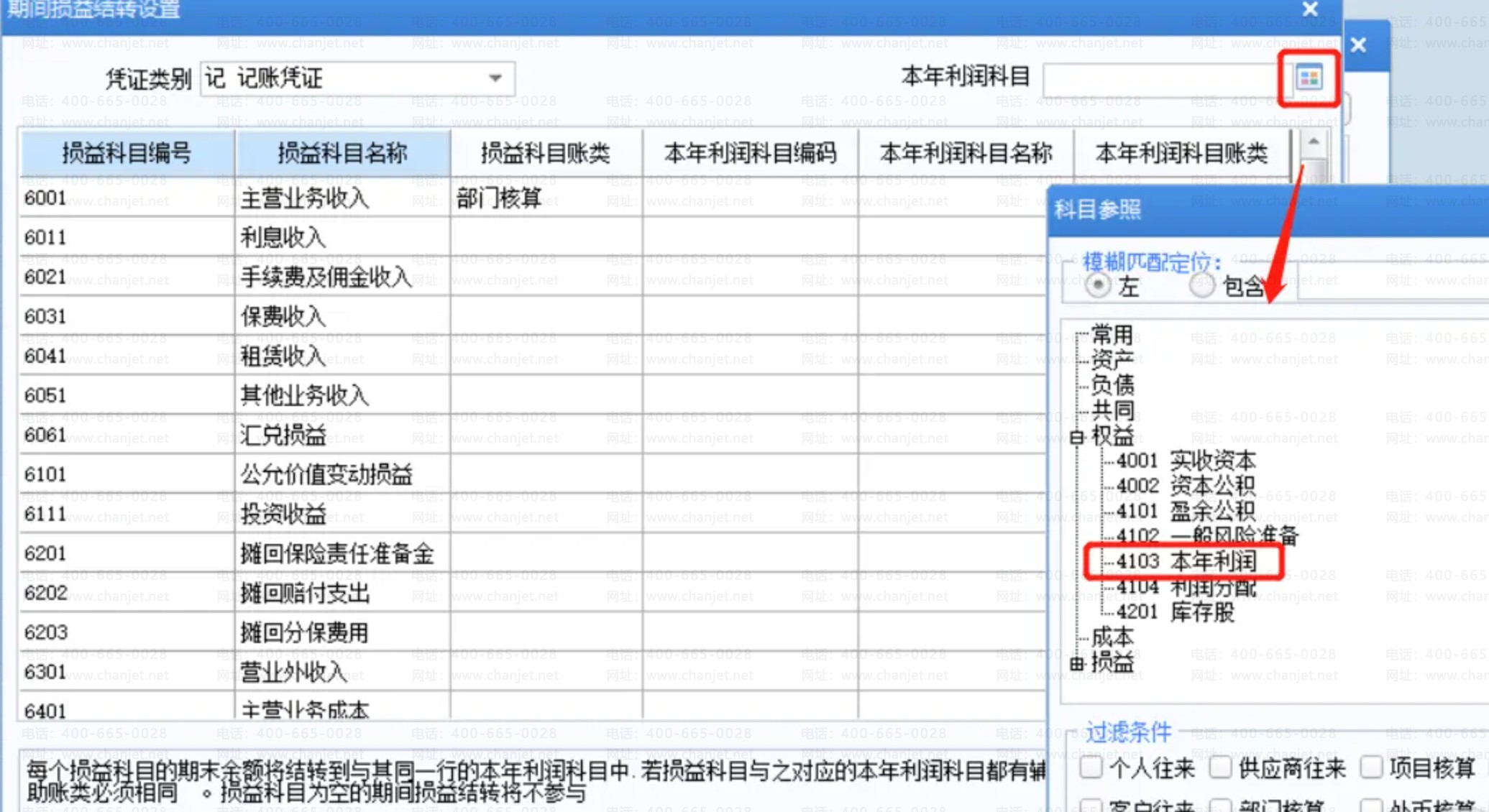Enable the 供应商往来 filter checkbox
Image resolution: width=1489 pixels, height=812 pixels.
click(1220, 768)
